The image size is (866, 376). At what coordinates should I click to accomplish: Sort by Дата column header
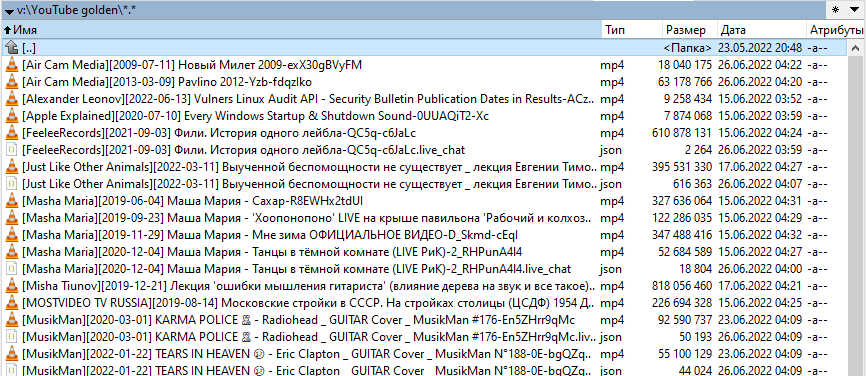click(762, 30)
